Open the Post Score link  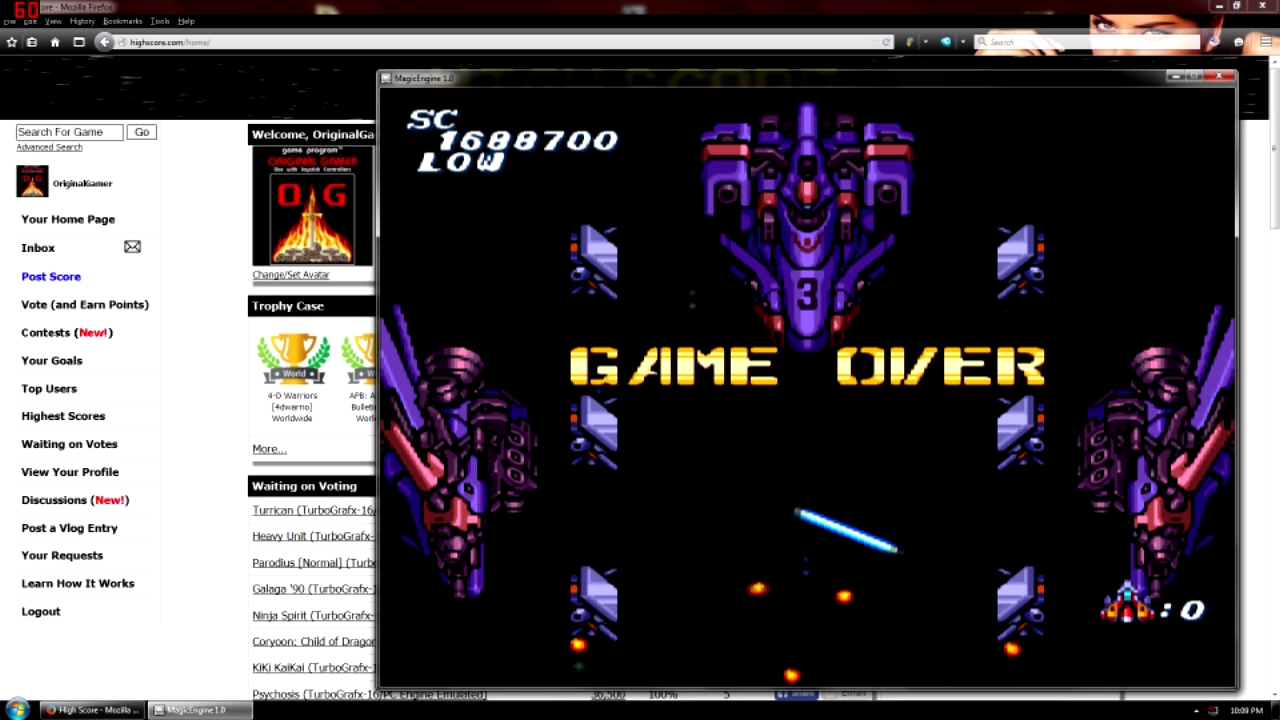[51, 276]
